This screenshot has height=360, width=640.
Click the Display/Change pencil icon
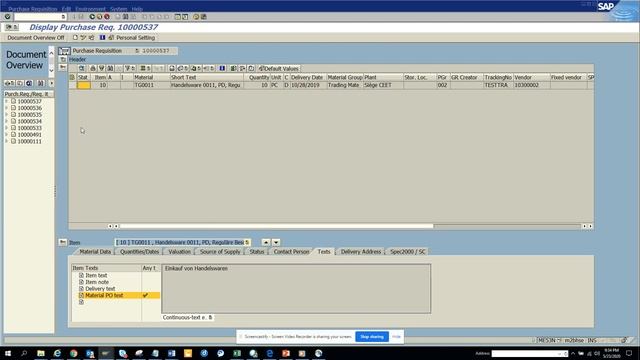(83, 38)
